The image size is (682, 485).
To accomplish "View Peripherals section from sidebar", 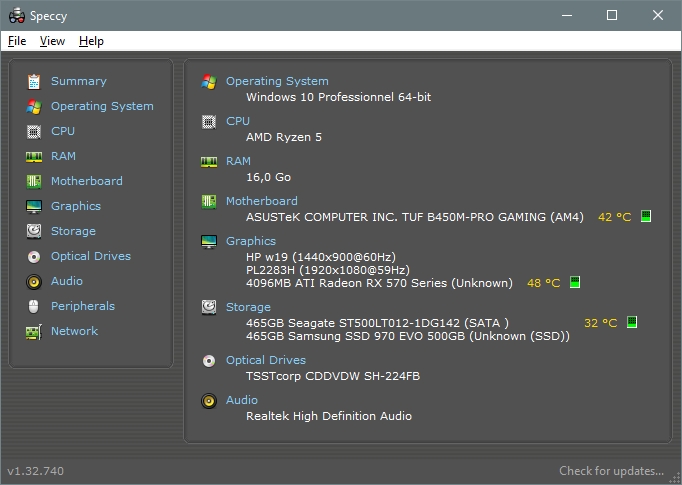I will (x=83, y=306).
